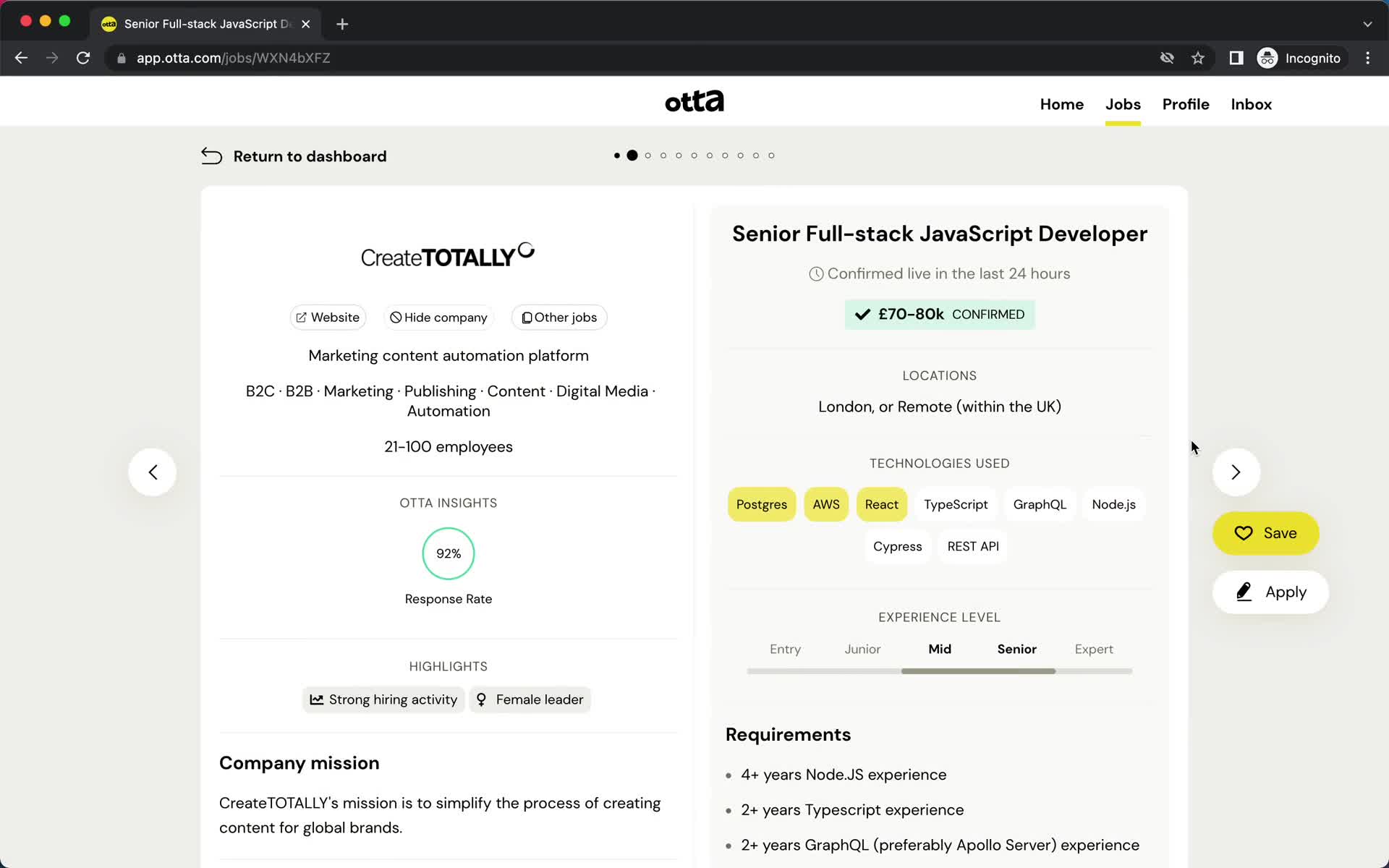Click the Senior experience level label
The width and height of the screenshot is (1389, 868).
coord(1016,649)
